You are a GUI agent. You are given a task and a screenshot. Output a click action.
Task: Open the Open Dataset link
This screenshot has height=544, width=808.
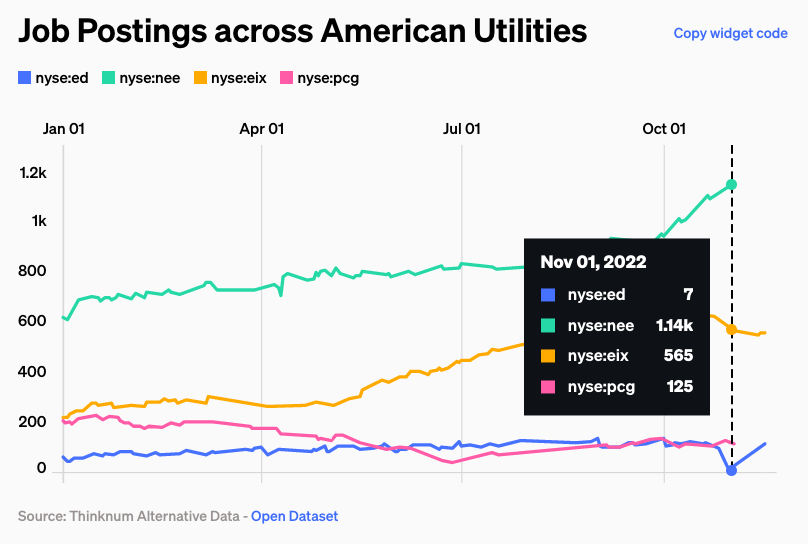(x=294, y=516)
